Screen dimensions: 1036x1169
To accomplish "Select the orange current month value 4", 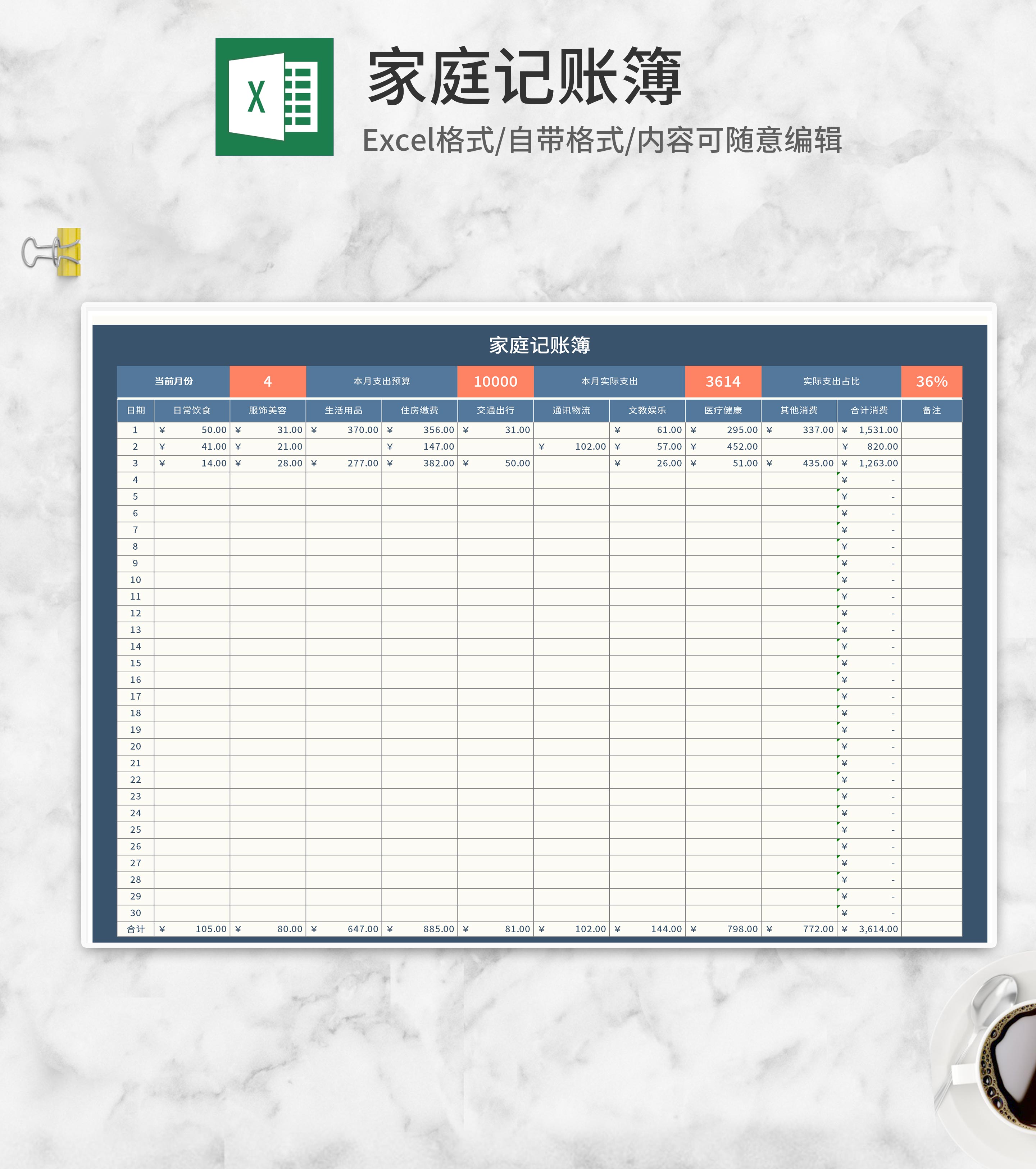I will [267, 382].
